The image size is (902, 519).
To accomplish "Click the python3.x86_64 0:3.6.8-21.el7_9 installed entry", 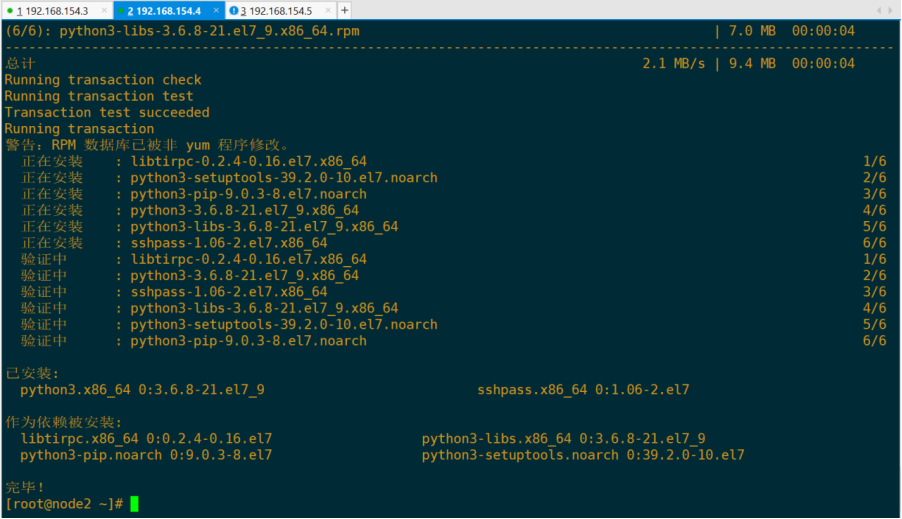I will (142, 390).
